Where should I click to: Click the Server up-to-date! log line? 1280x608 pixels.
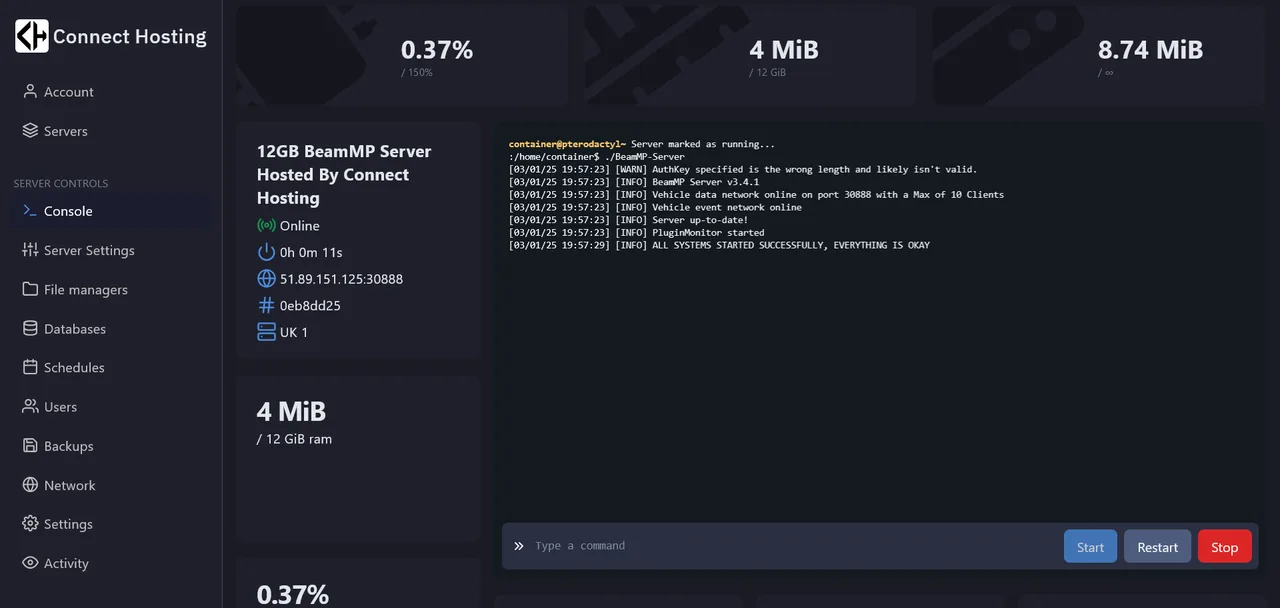tap(628, 220)
